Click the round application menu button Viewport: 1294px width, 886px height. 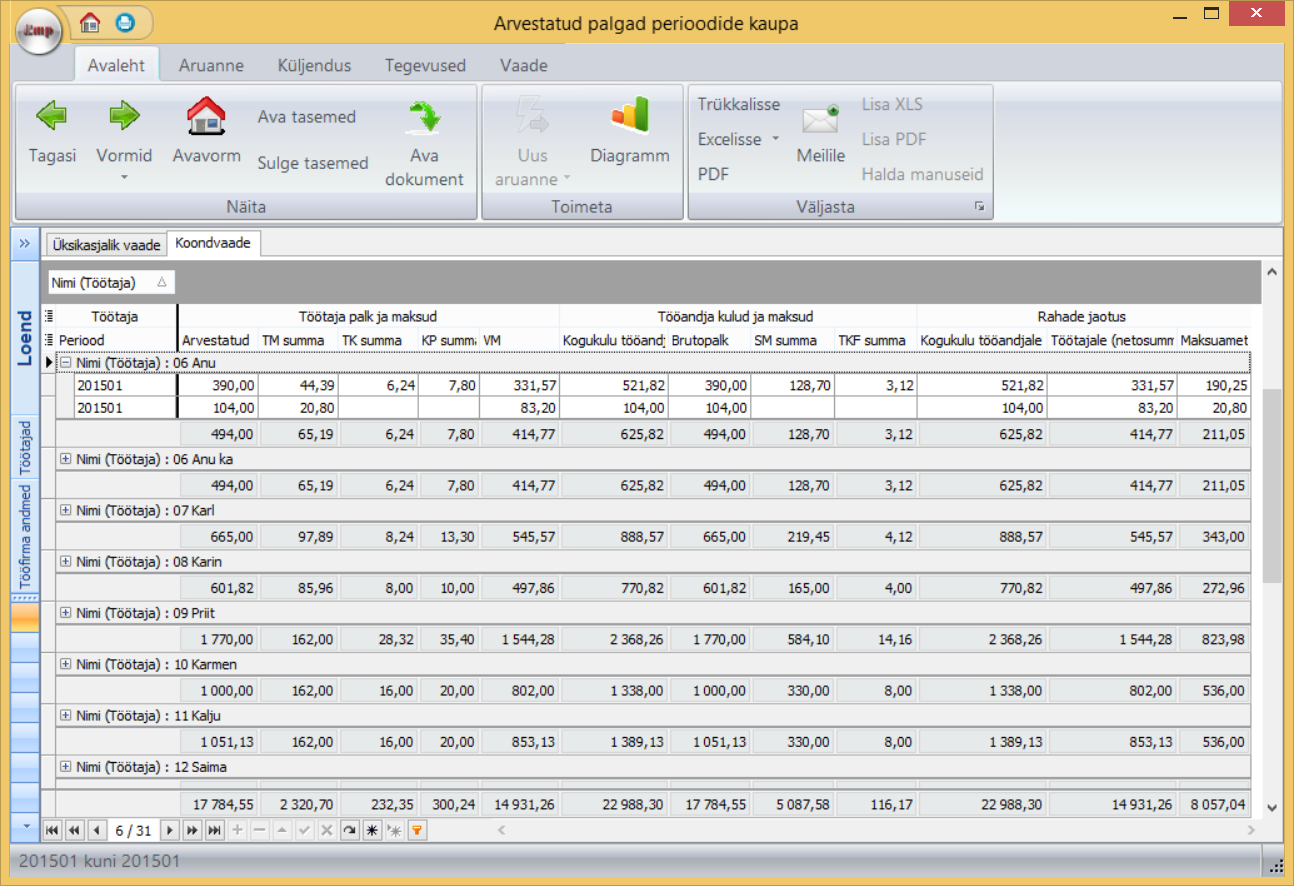[40, 30]
